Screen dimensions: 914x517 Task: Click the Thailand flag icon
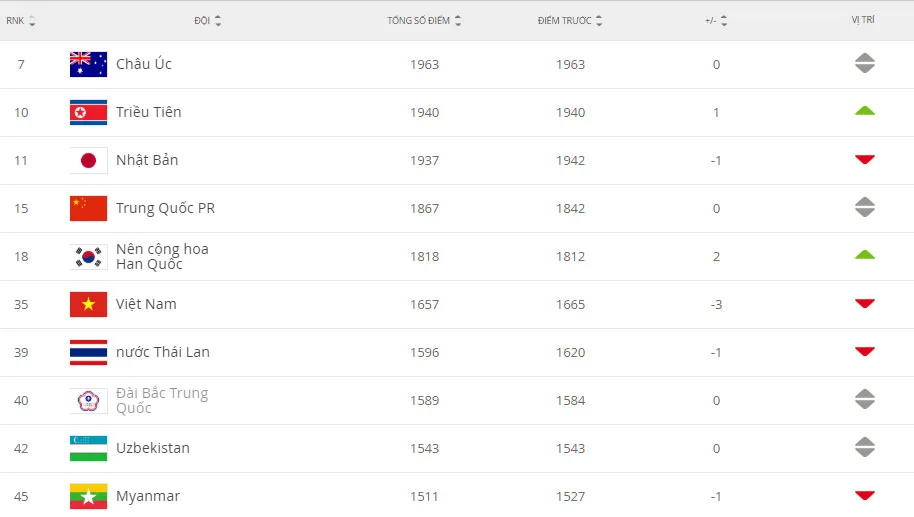(89, 352)
